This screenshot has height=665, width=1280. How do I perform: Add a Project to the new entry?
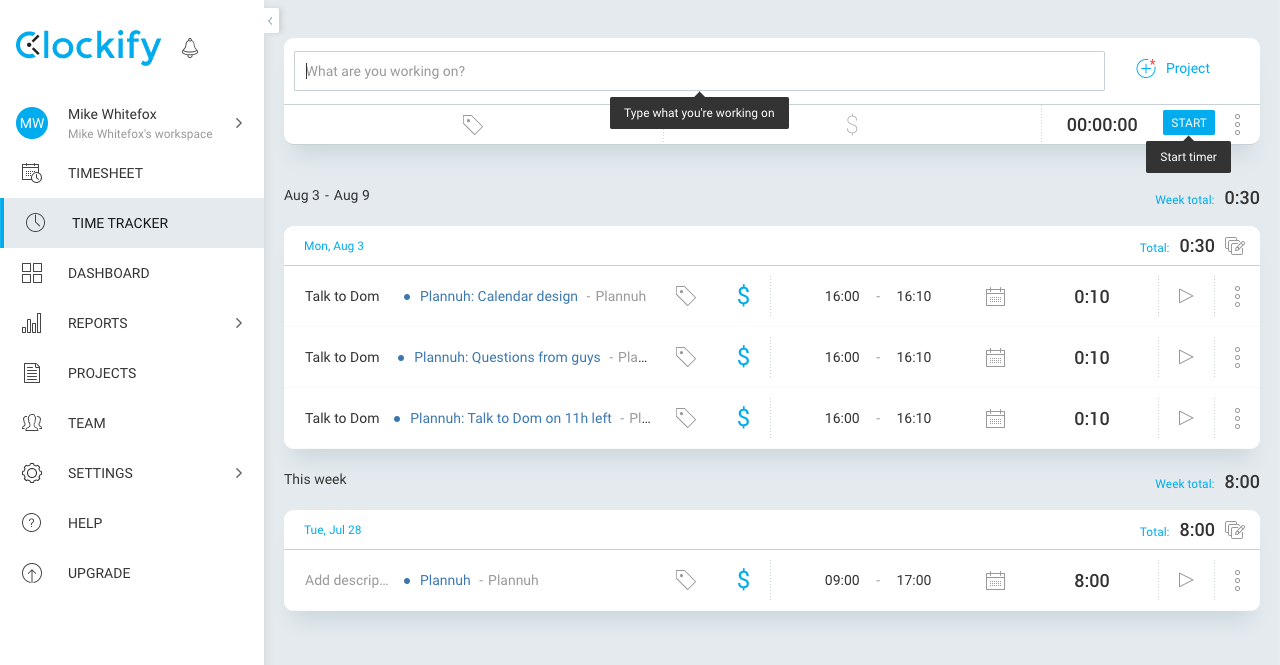point(1173,68)
